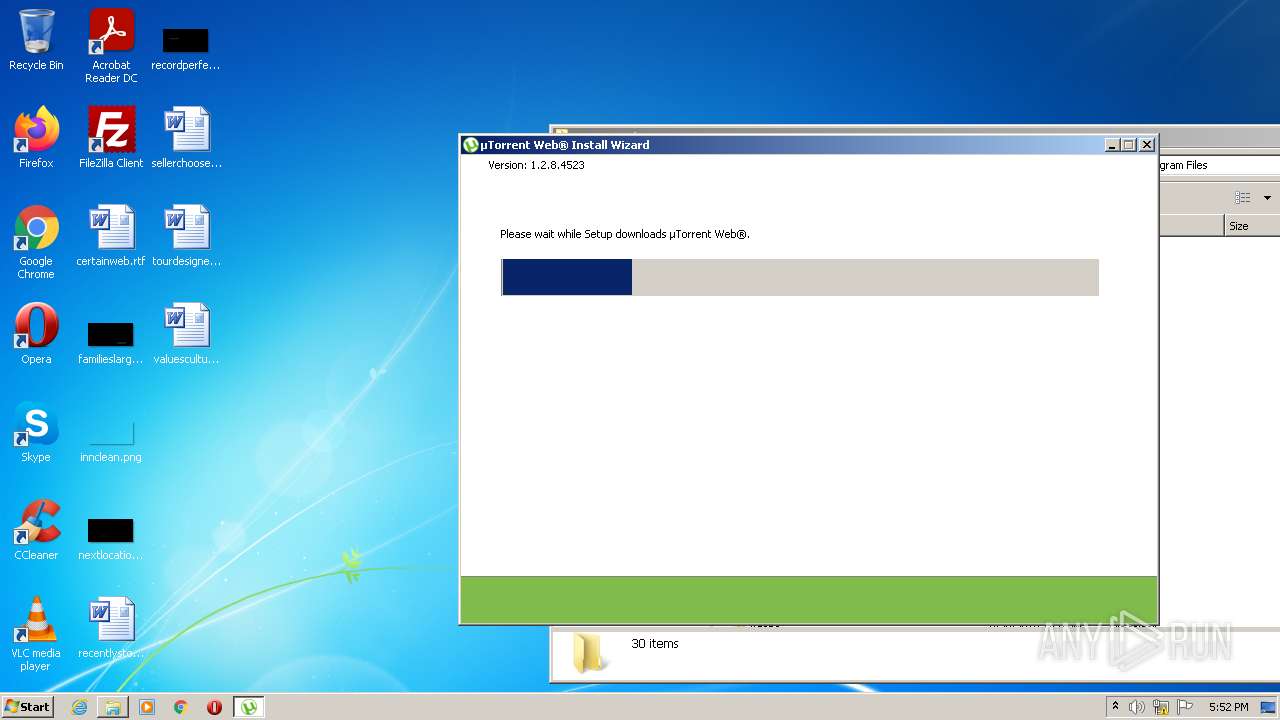Viewport: 1280px width, 720px height.
Task: Click Explorer address bar showing 'gram Files'
Action: pyautogui.click(x=1219, y=166)
